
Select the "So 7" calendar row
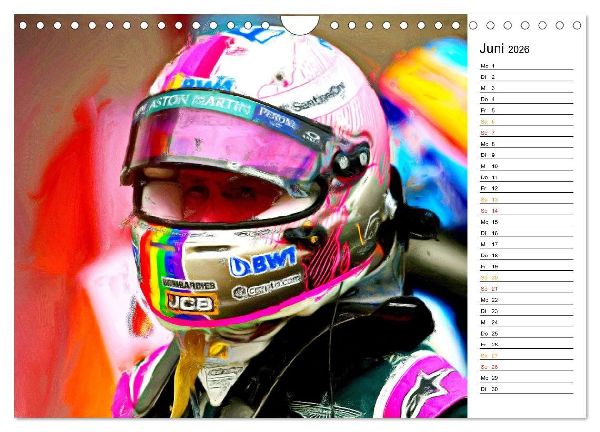527,132
